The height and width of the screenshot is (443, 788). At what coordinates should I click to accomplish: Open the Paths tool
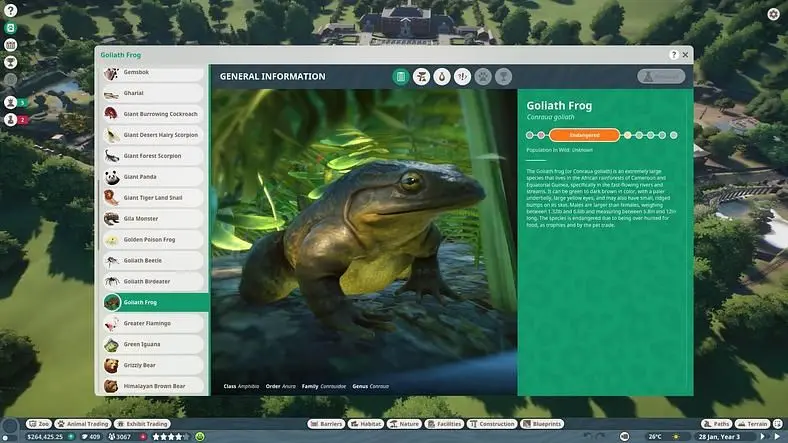click(x=716, y=424)
